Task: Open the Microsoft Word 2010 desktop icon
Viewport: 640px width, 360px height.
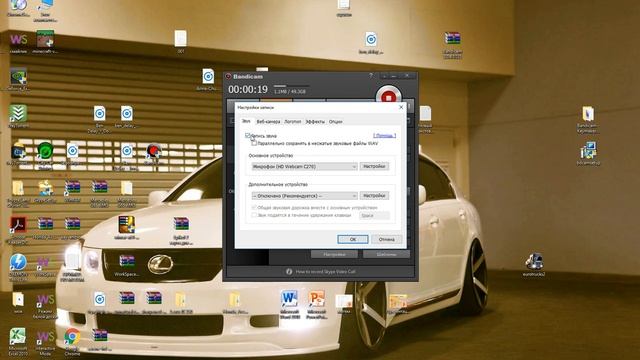Action: point(289,304)
